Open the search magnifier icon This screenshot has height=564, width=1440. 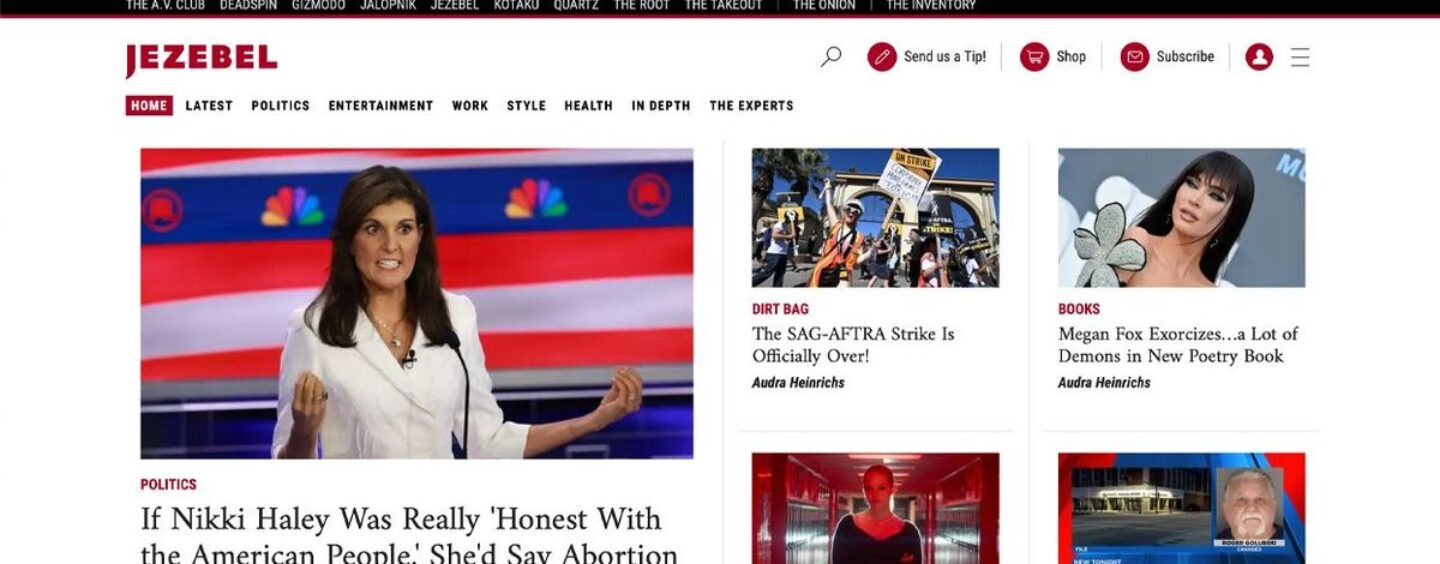831,57
